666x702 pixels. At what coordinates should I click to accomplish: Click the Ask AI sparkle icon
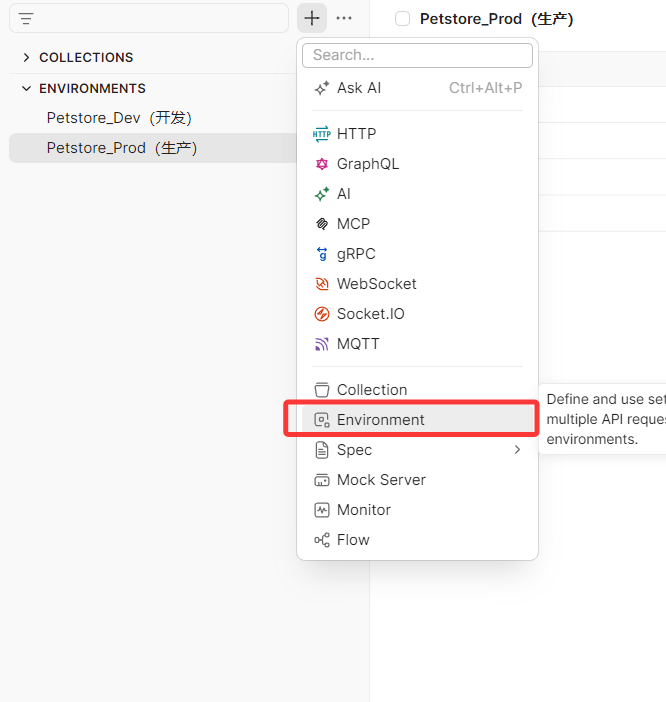pyautogui.click(x=322, y=88)
